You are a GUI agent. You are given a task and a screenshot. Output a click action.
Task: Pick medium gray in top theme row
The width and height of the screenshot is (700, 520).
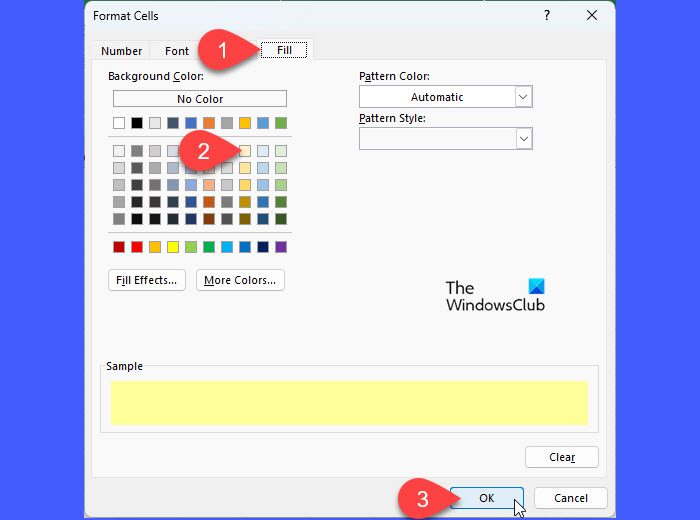point(227,123)
